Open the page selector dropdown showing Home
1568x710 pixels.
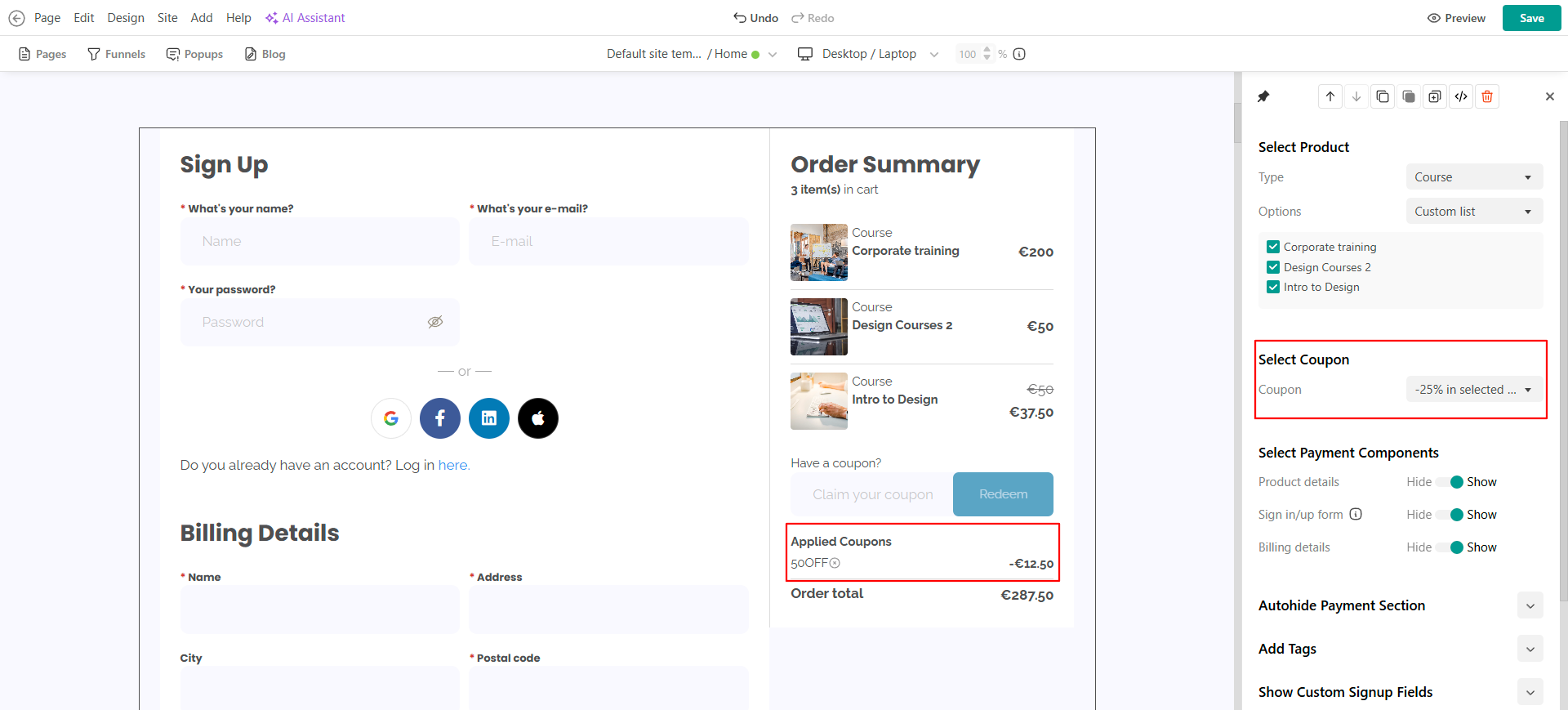(x=692, y=54)
